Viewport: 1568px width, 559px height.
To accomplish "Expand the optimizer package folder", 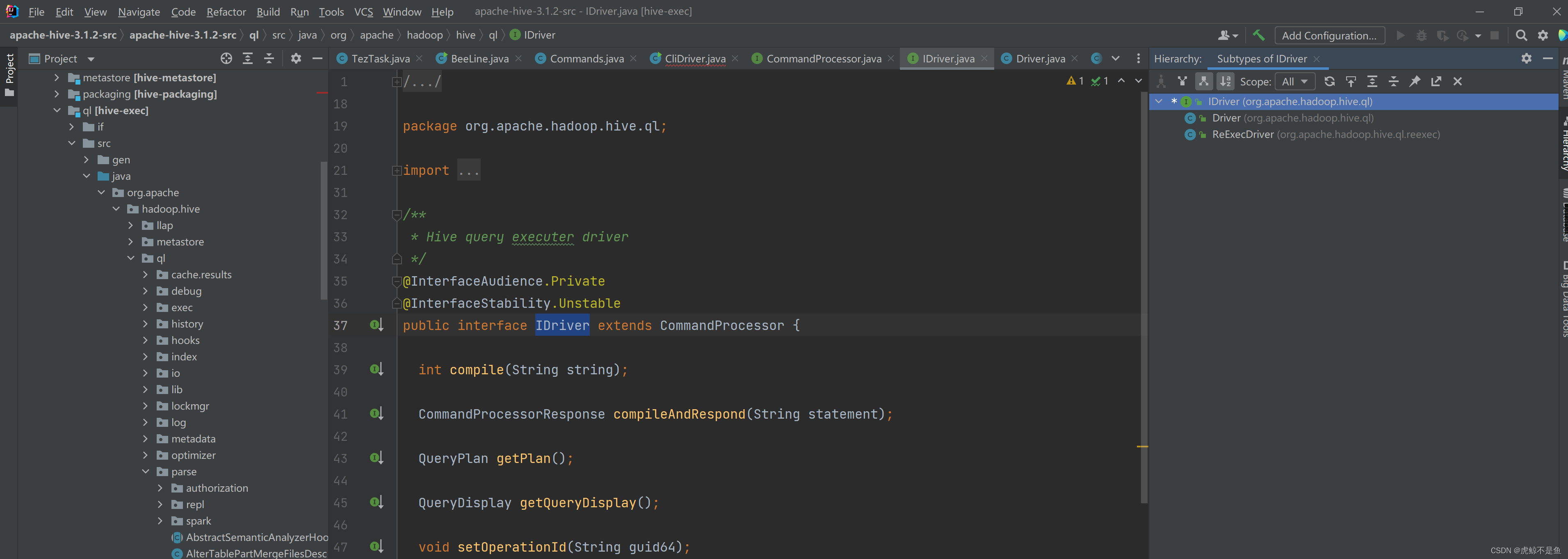I will (148, 455).
